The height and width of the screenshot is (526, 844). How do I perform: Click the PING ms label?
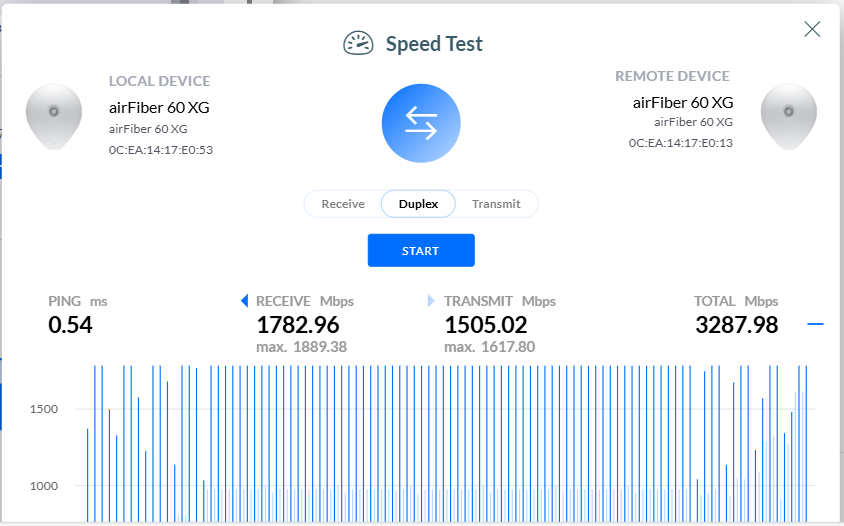pos(78,301)
